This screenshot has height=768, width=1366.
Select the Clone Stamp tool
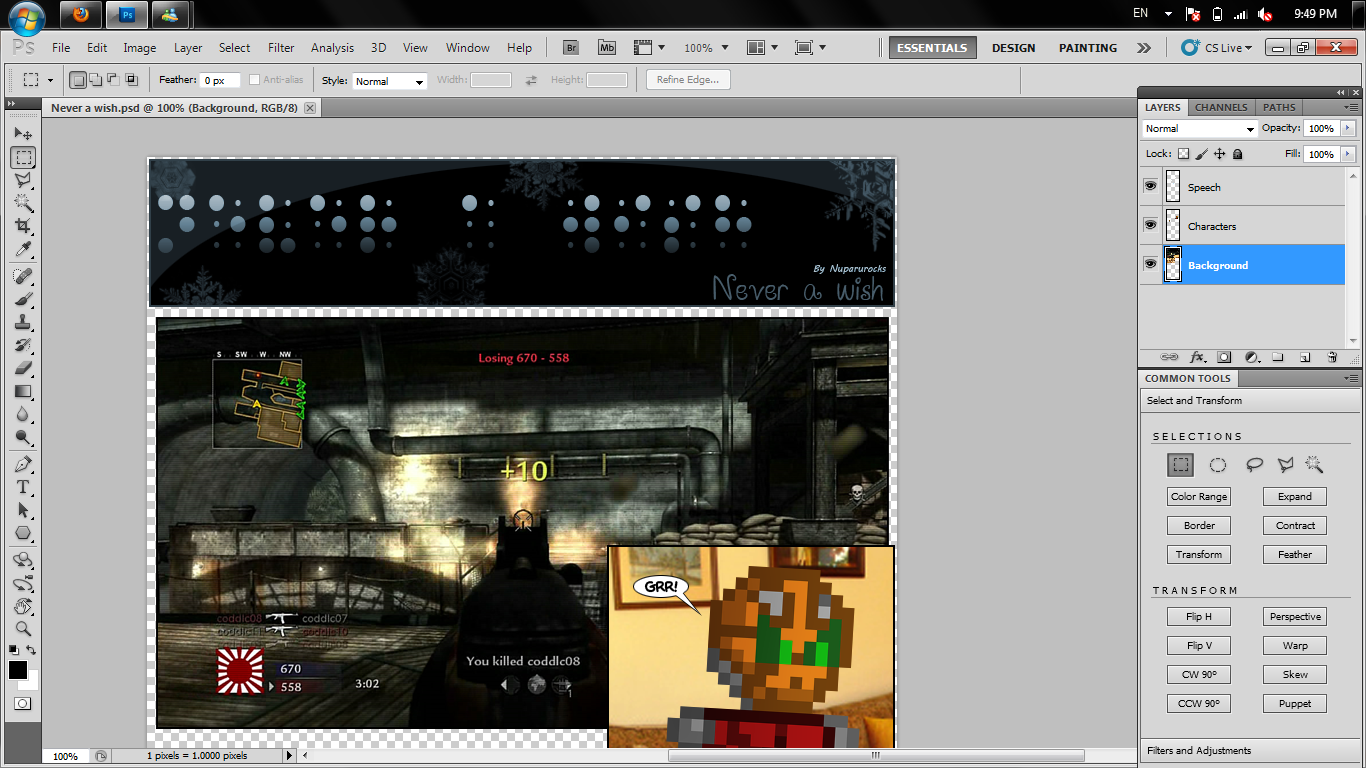coord(23,322)
